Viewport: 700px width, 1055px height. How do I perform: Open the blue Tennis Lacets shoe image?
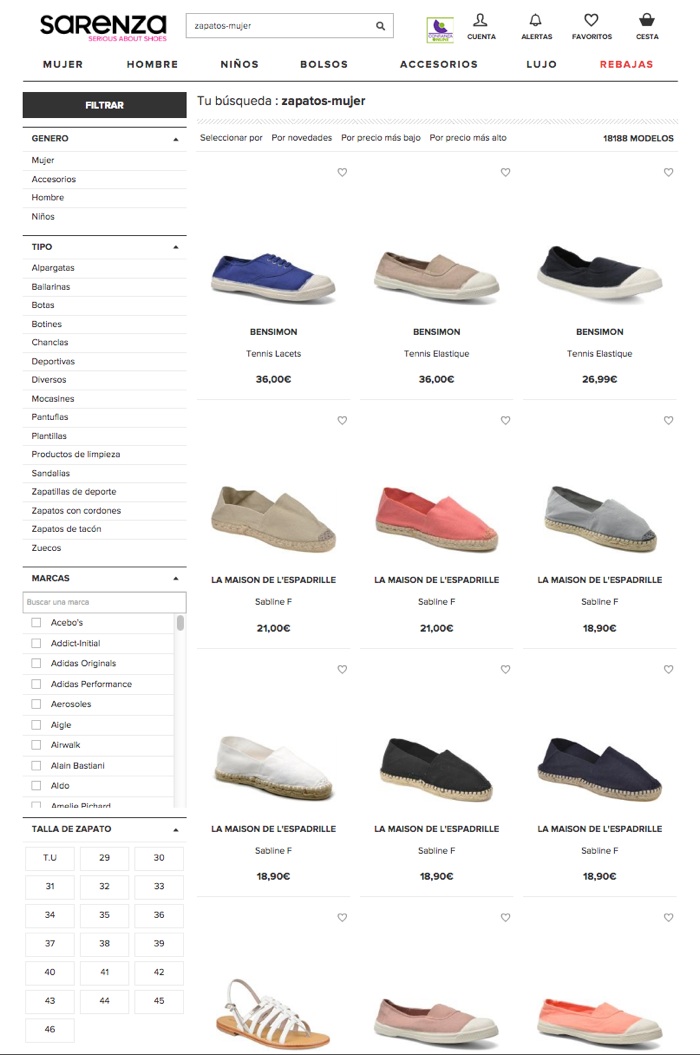[273, 276]
